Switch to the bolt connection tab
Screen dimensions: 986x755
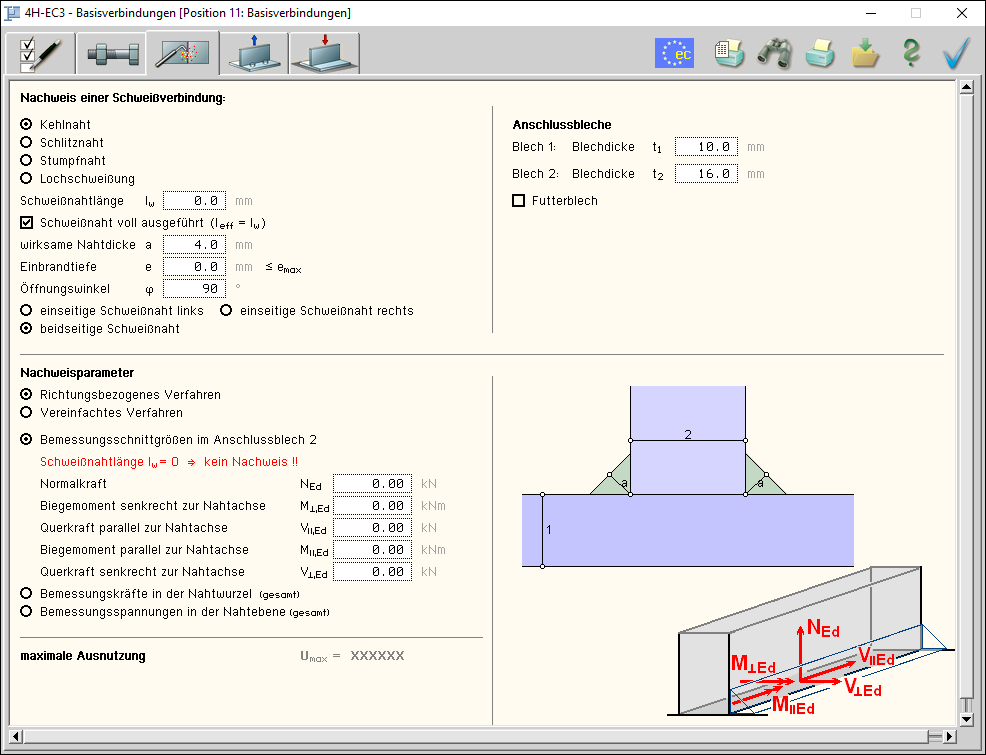pos(110,54)
